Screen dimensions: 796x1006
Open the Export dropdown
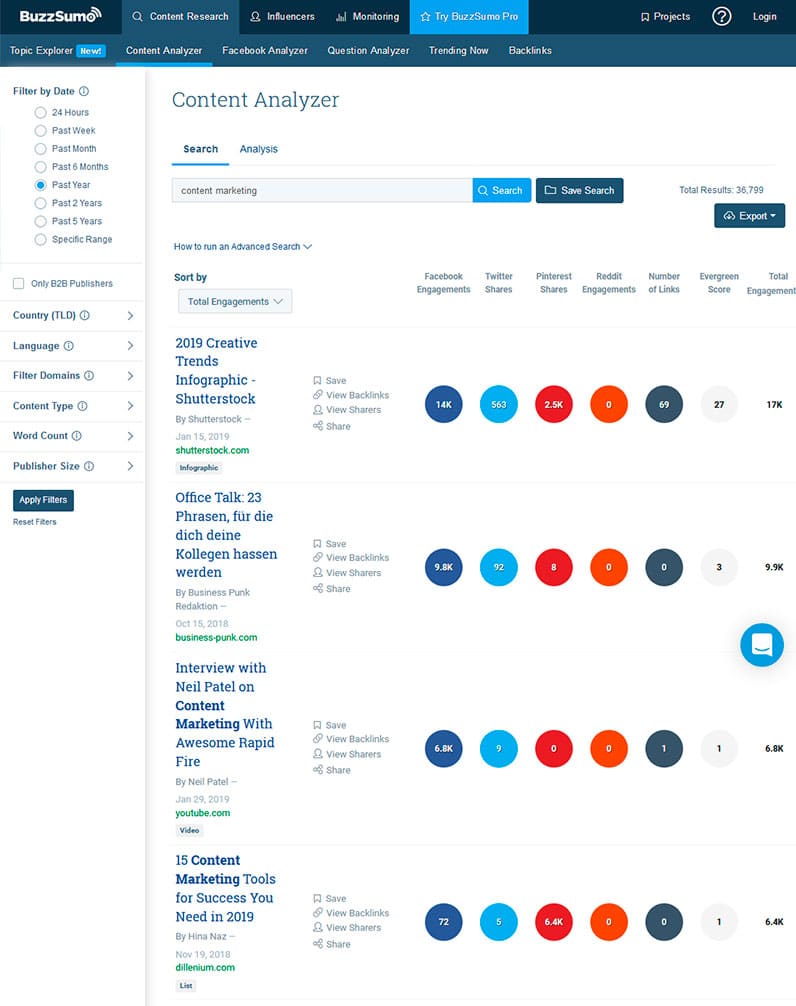tap(749, 216)
